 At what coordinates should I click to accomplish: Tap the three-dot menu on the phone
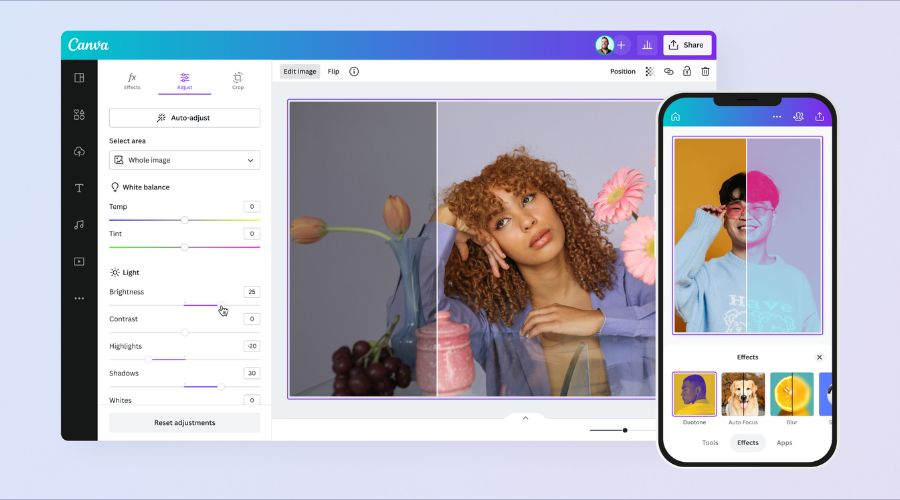[x=777, y=117]
